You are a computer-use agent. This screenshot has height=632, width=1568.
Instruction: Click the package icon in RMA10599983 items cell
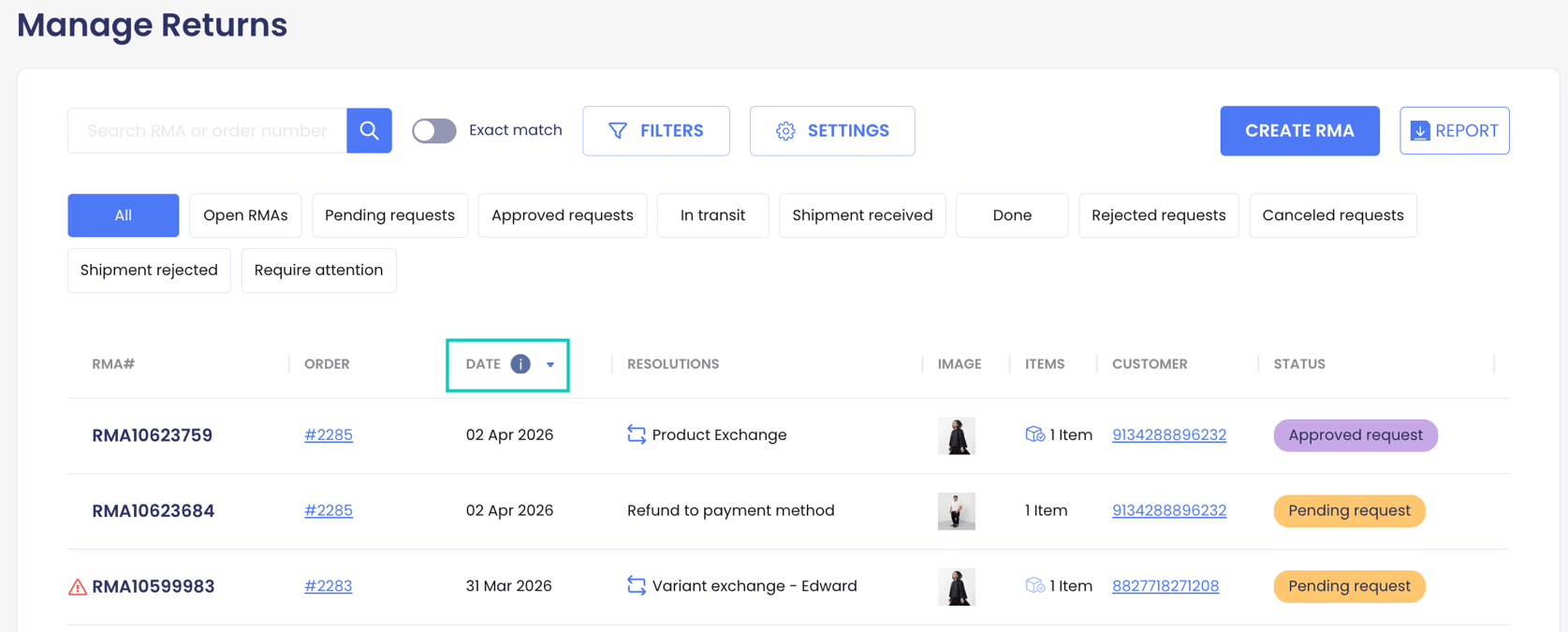[1034, 586]
